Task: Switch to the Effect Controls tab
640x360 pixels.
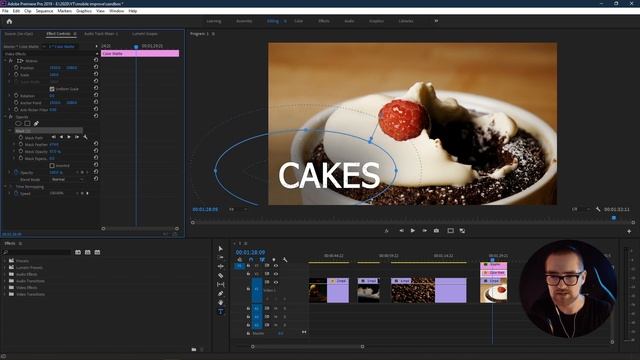Action: point(58,34)
